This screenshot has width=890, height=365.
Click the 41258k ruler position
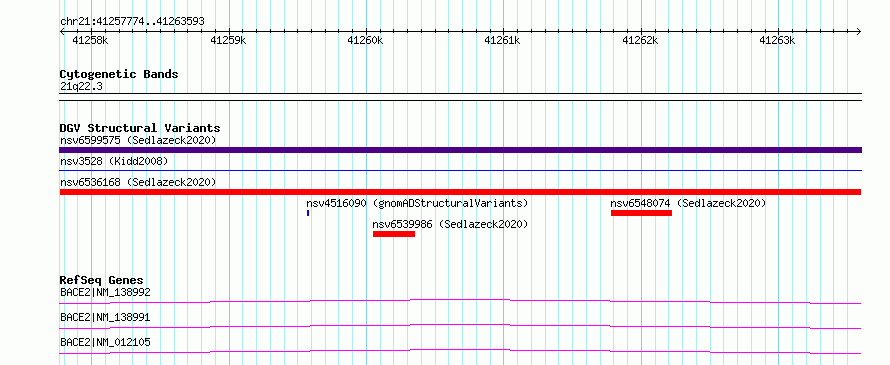click(91, 40)
